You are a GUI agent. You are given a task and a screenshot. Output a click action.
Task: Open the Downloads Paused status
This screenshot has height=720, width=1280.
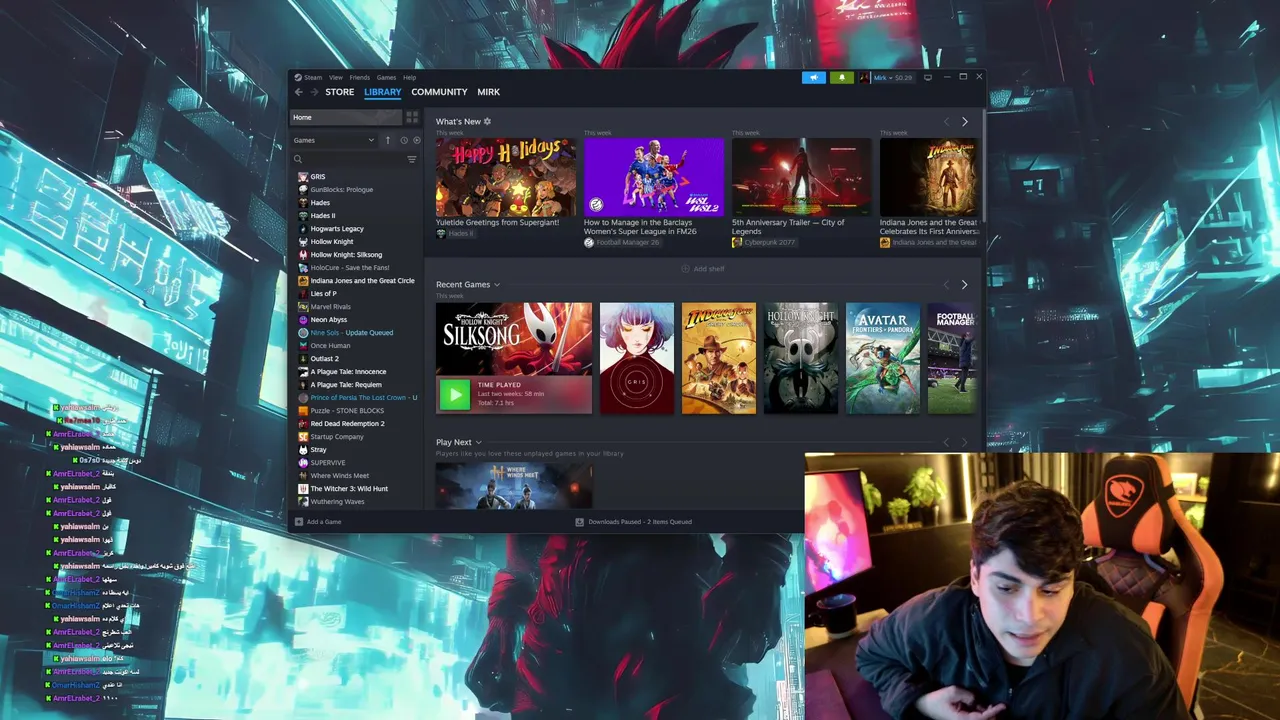pos(634,522)
